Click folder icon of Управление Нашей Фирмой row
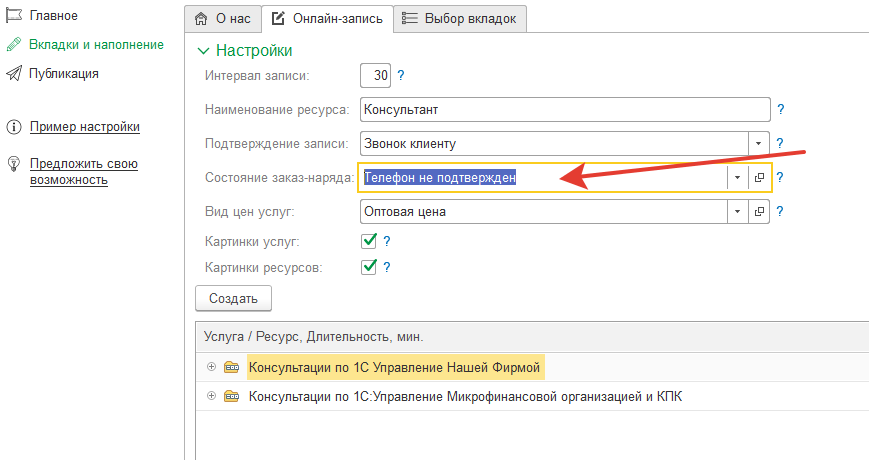This screenshot has height=460, width=869. 231,367
